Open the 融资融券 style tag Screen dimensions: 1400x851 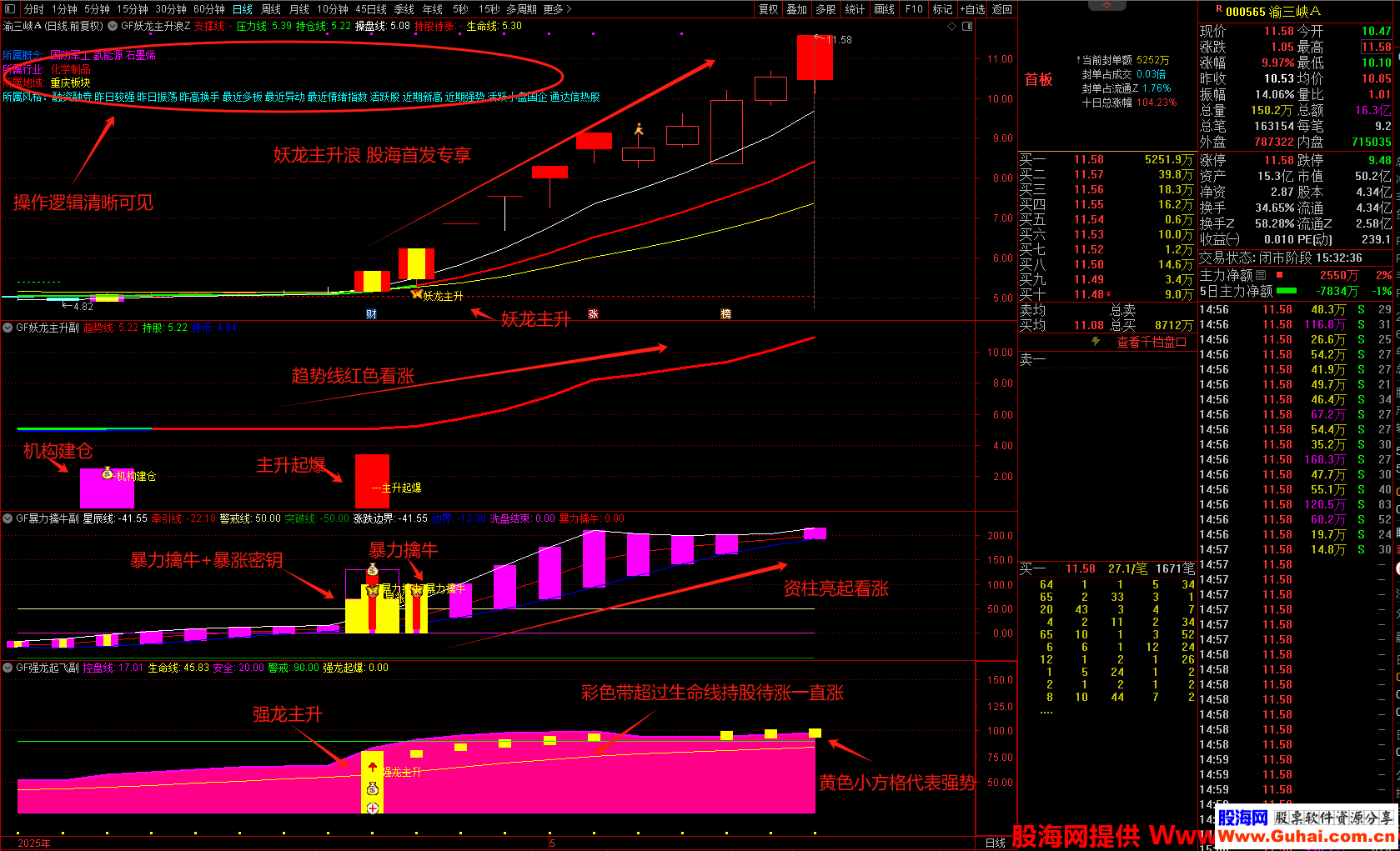pos(71,98)
